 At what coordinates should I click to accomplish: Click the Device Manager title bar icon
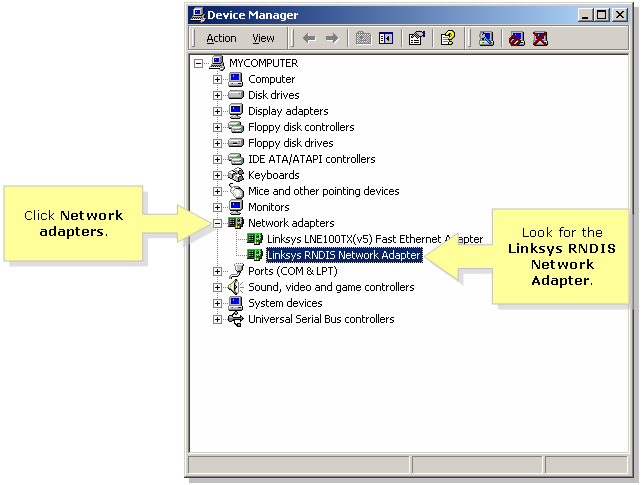tap(198, 14)
